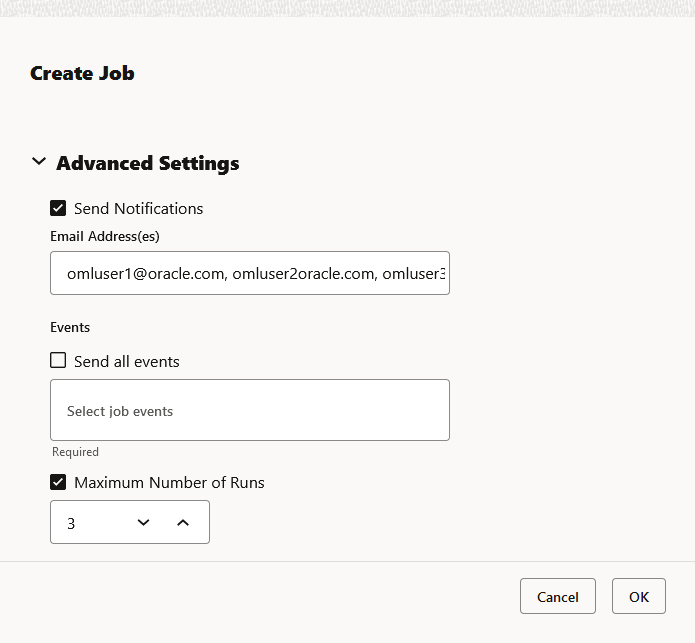
Task: Collapse the Advanced Settings chevron
Action: click(39, 162)
